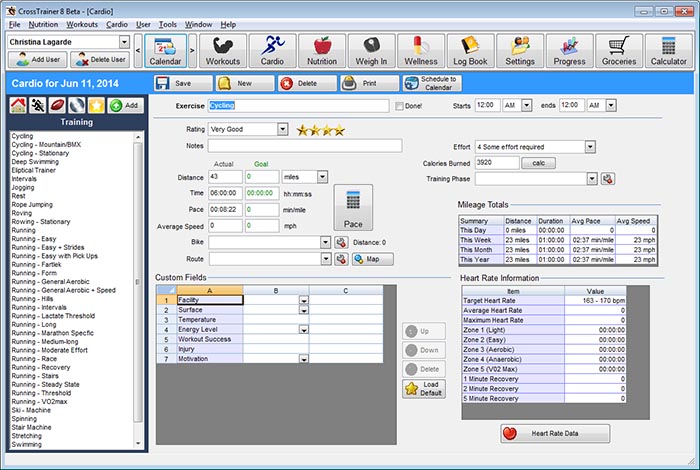This screenshot has height=470, width=700.
Task: Select the yellow star favorites icon
Action: click(96, 105)
